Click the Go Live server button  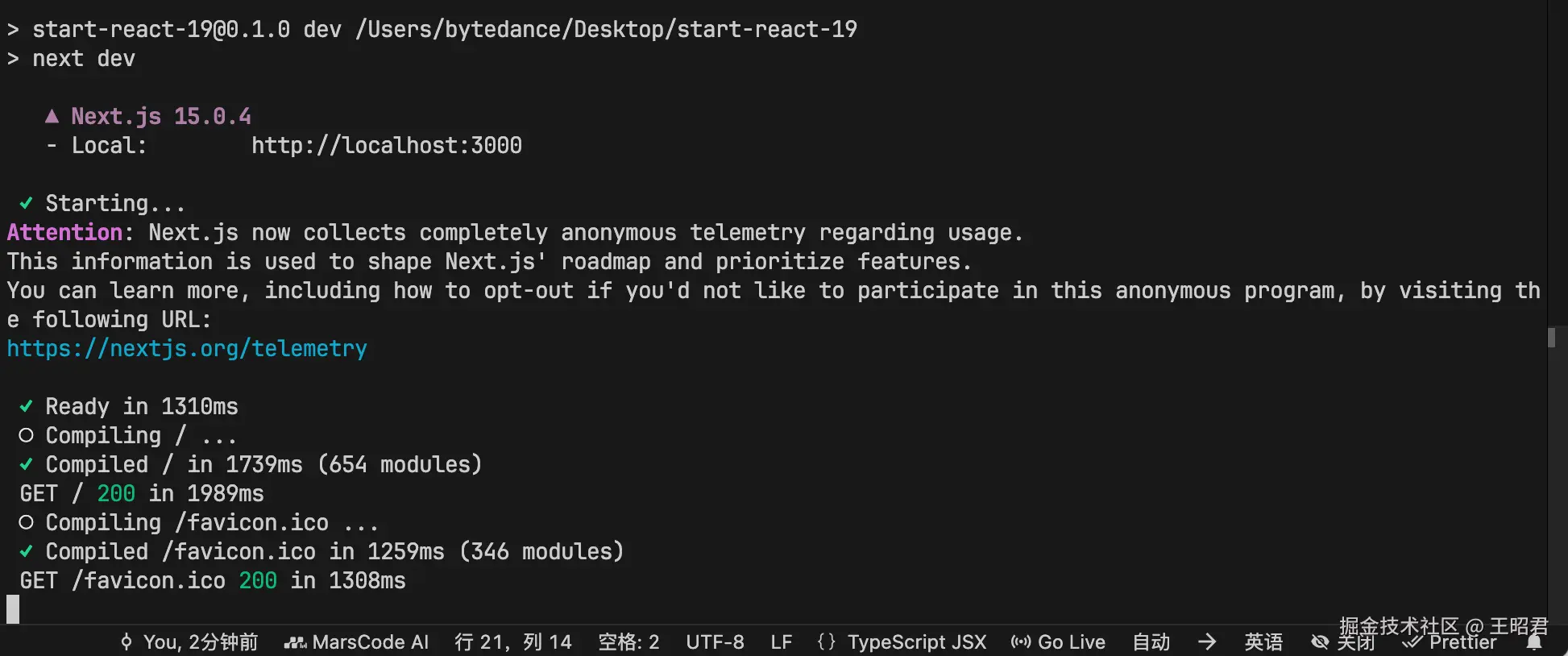coord(1058,642)
